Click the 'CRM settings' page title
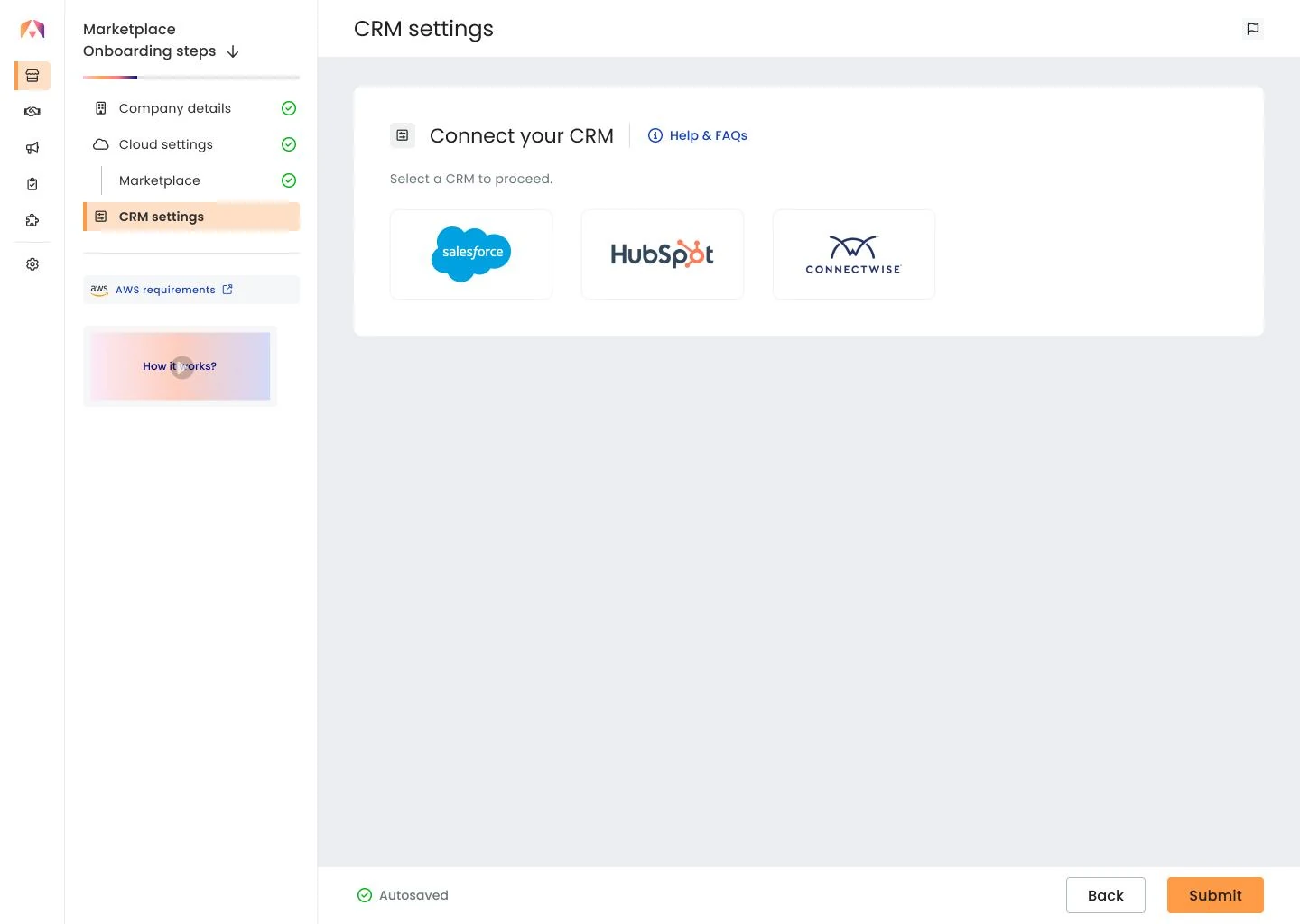Image resolution: width=1300 pixels, height=924 pixels. click(x=423, y=29)
